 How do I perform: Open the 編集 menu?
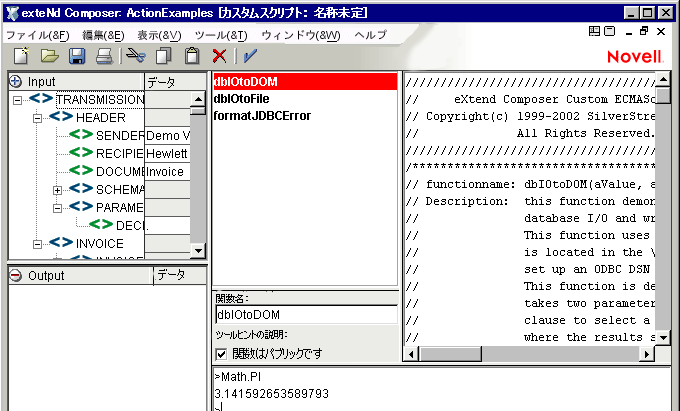point(103,35)
